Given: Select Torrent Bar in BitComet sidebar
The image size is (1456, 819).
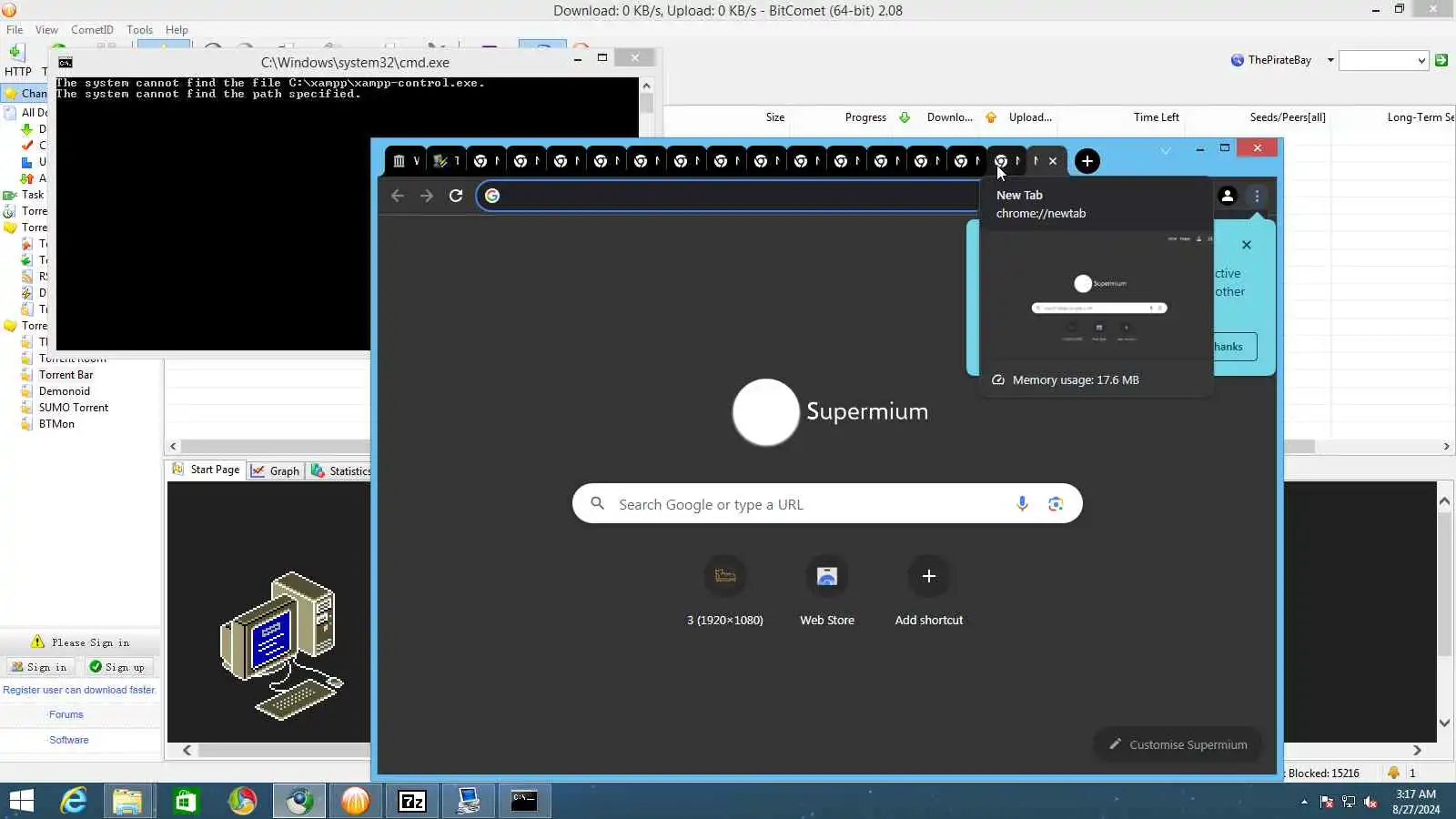Looking at the screenshot, I should click(x=66, y=375).
